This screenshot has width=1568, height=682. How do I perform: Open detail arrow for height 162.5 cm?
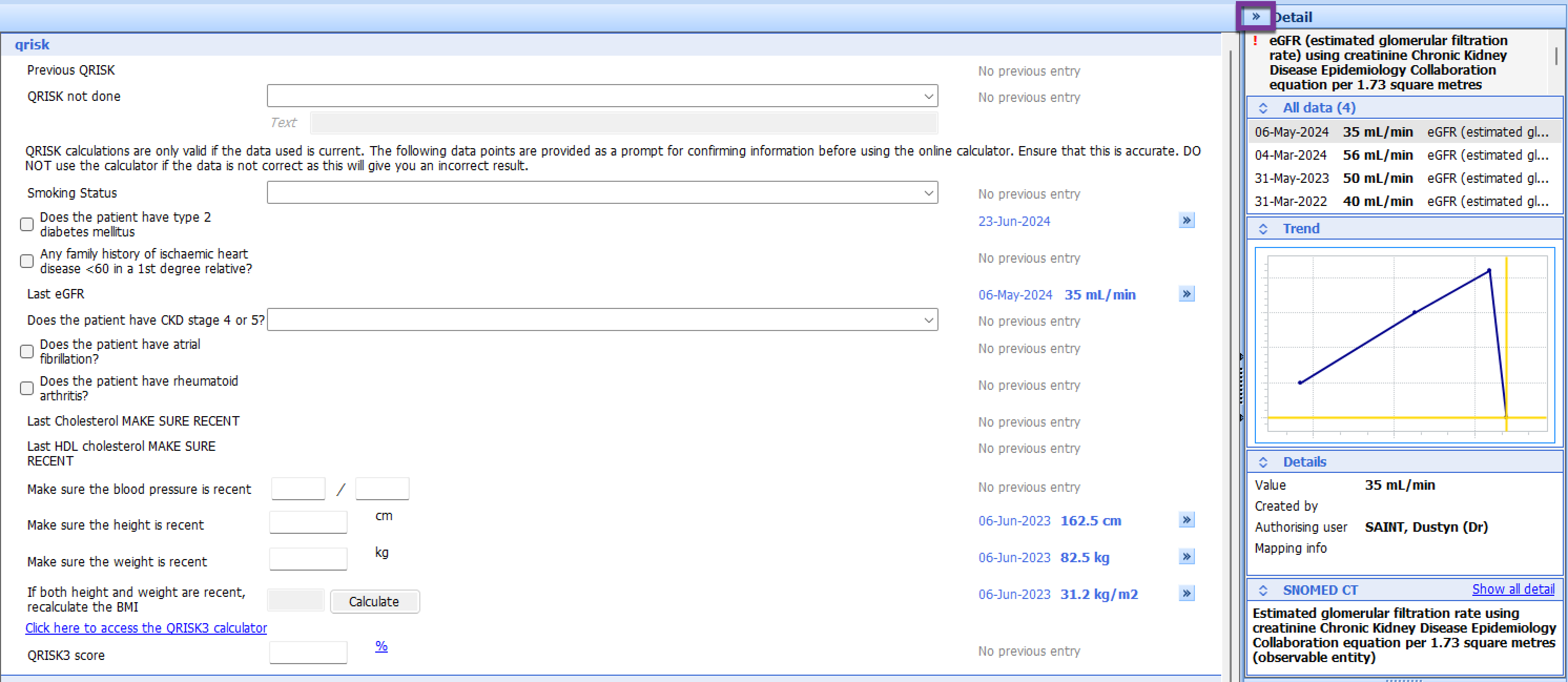[1186, 520]
